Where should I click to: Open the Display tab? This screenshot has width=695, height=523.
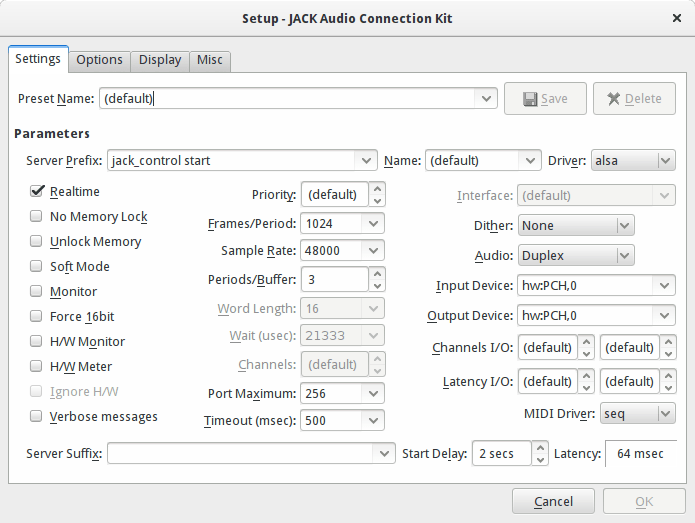tap(160, 60)
